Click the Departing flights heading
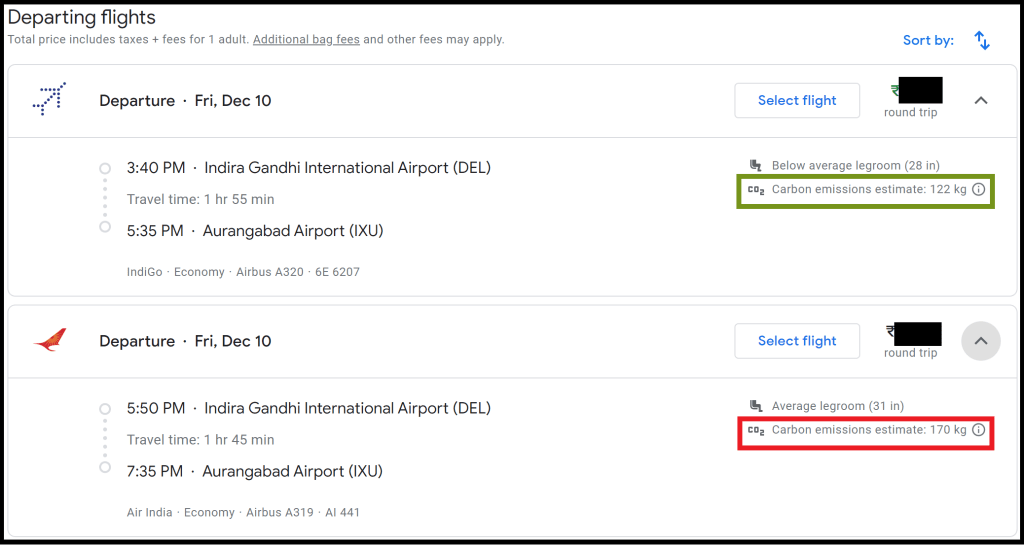 click(x=82, y=18)
